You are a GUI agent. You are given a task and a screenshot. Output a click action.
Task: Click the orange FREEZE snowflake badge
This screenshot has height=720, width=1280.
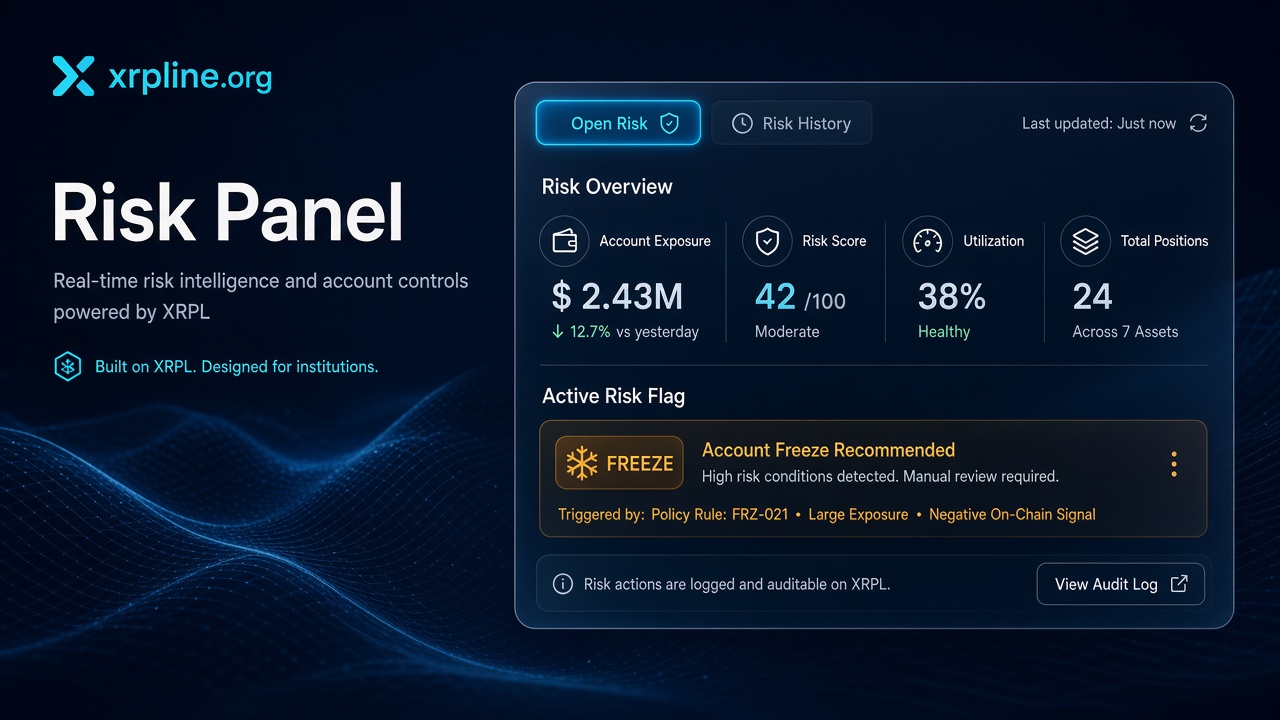(620, 463)
